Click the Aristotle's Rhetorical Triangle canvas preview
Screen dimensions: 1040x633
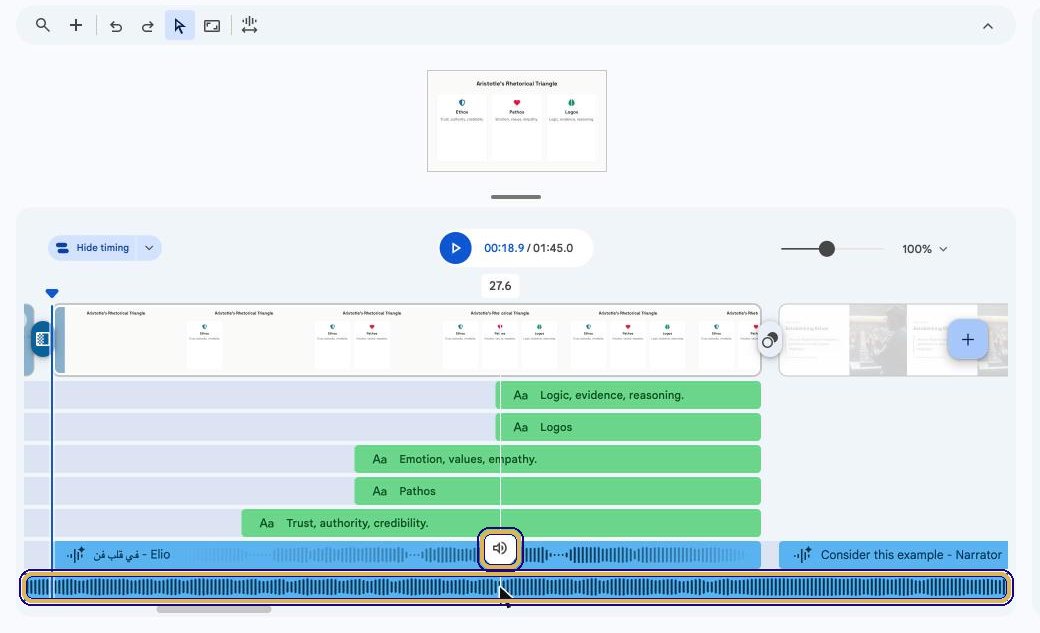(x=517, y=121)
